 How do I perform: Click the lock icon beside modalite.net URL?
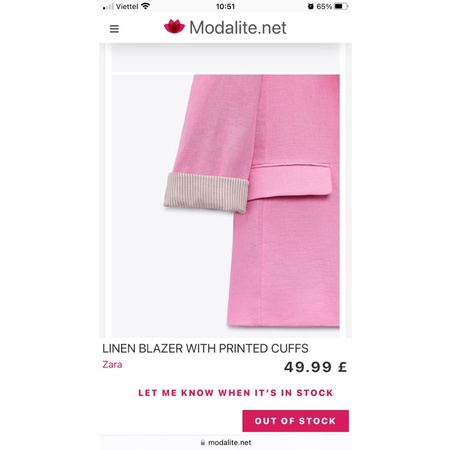(x=203, y=443)
